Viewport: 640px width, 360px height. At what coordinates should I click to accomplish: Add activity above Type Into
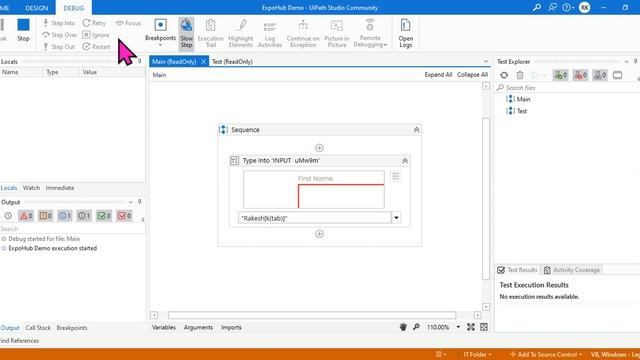coord(319,148)
